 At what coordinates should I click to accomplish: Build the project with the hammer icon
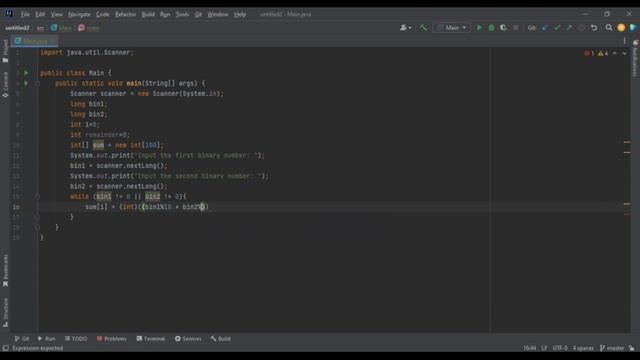tap(423, 28)
